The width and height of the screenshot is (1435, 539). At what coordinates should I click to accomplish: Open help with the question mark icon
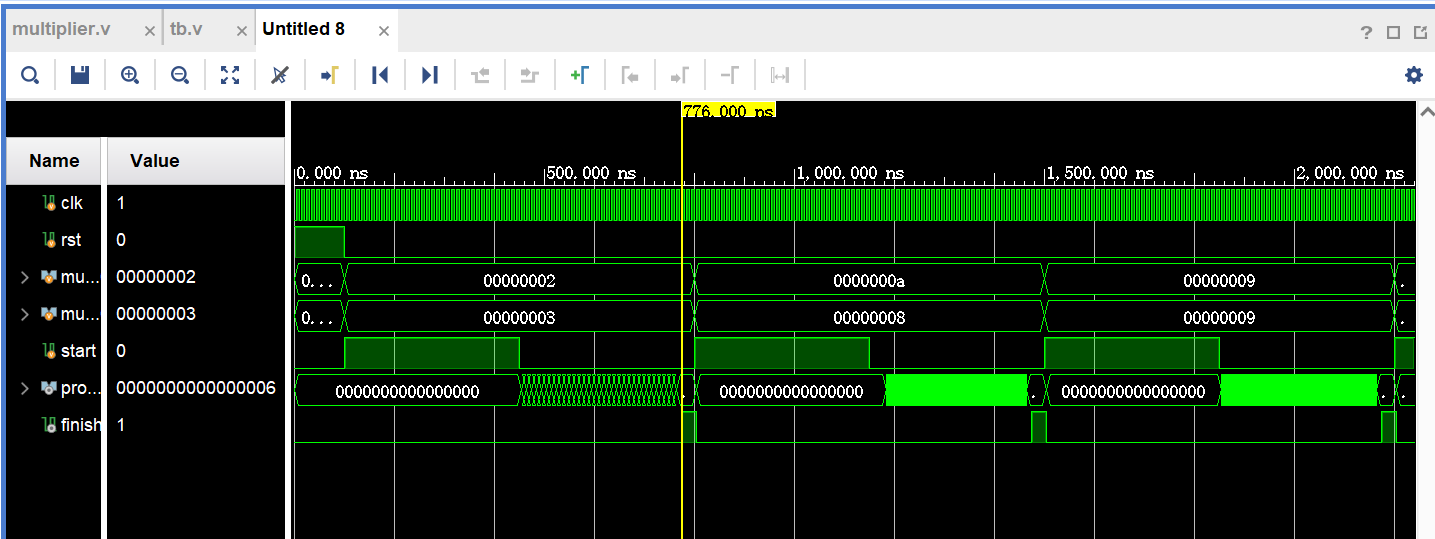click(1367, 32)
